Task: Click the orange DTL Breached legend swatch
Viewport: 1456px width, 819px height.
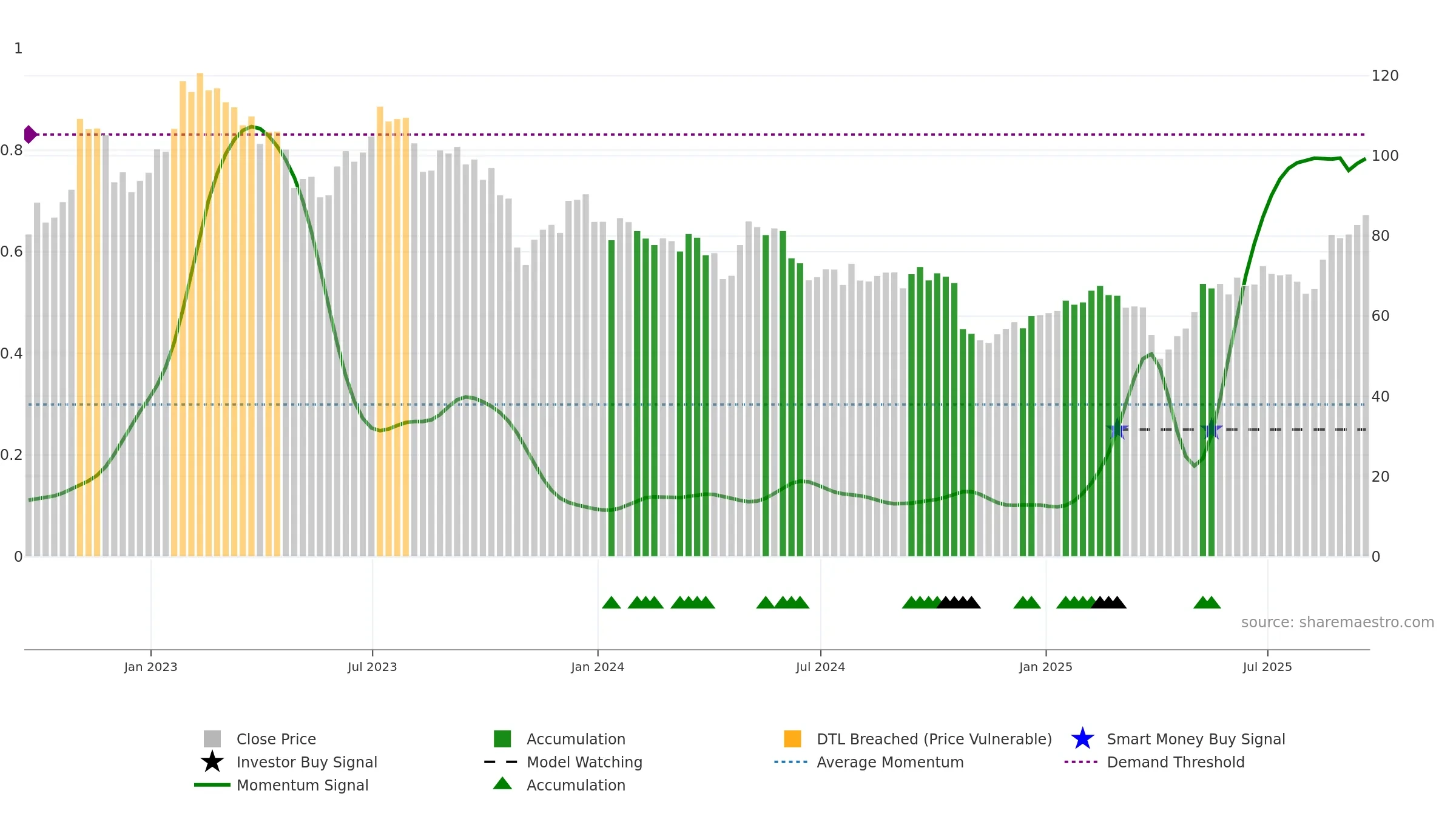Action: (x=792, y=739)
